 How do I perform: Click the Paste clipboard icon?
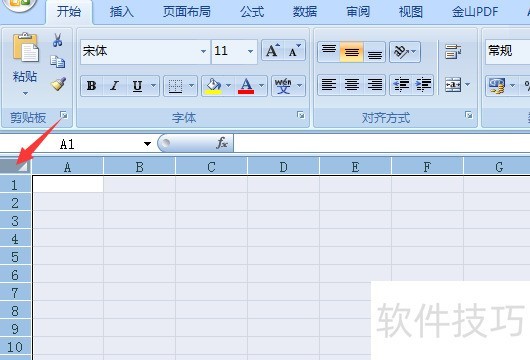click(26, 47)
